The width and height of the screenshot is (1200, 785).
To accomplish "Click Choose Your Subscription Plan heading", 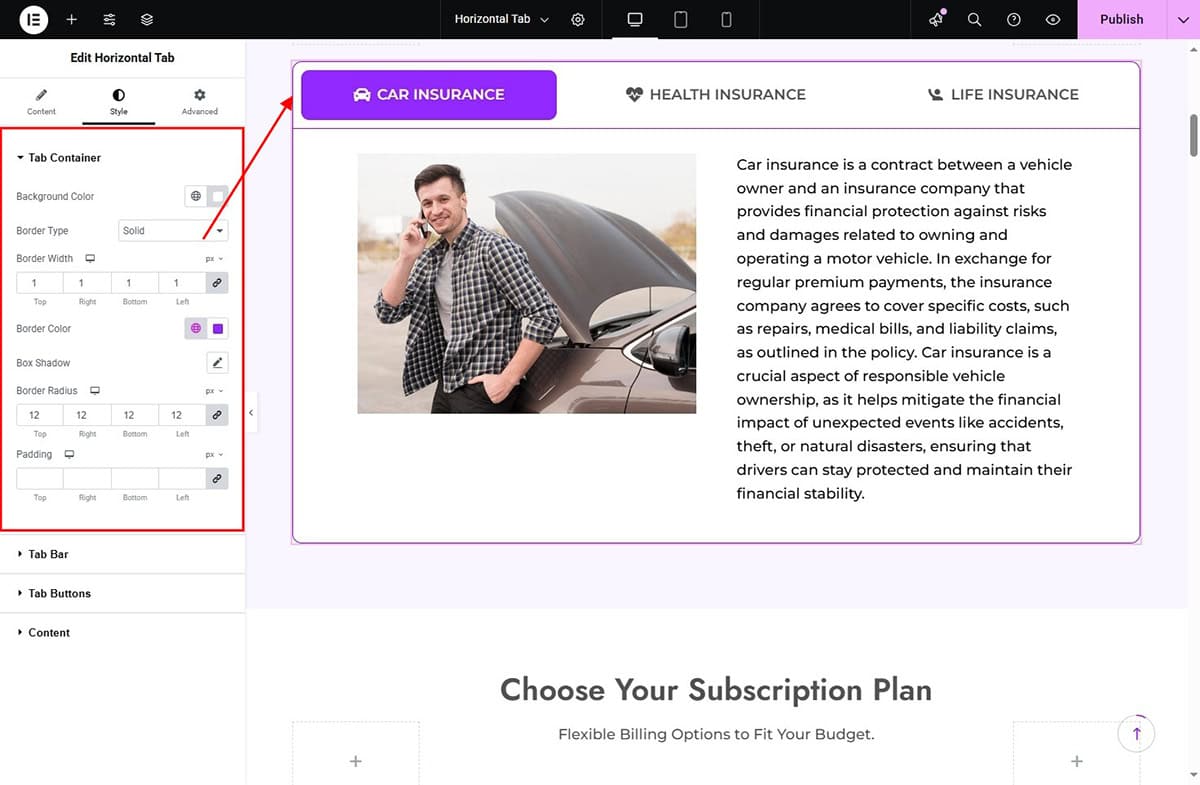I will (x=716, y=690).
